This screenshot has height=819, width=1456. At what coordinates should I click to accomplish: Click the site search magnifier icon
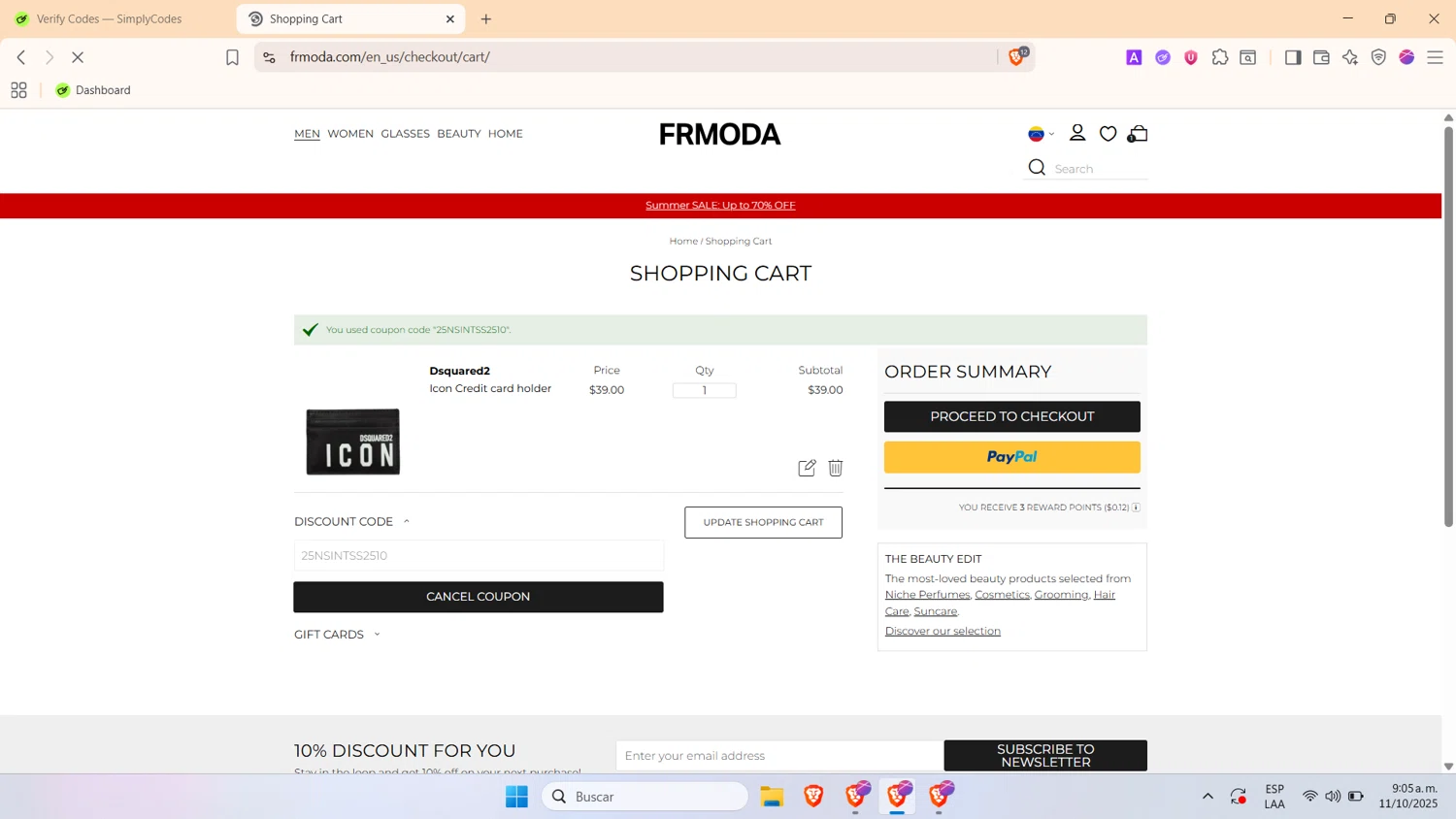pos(1037,168)
